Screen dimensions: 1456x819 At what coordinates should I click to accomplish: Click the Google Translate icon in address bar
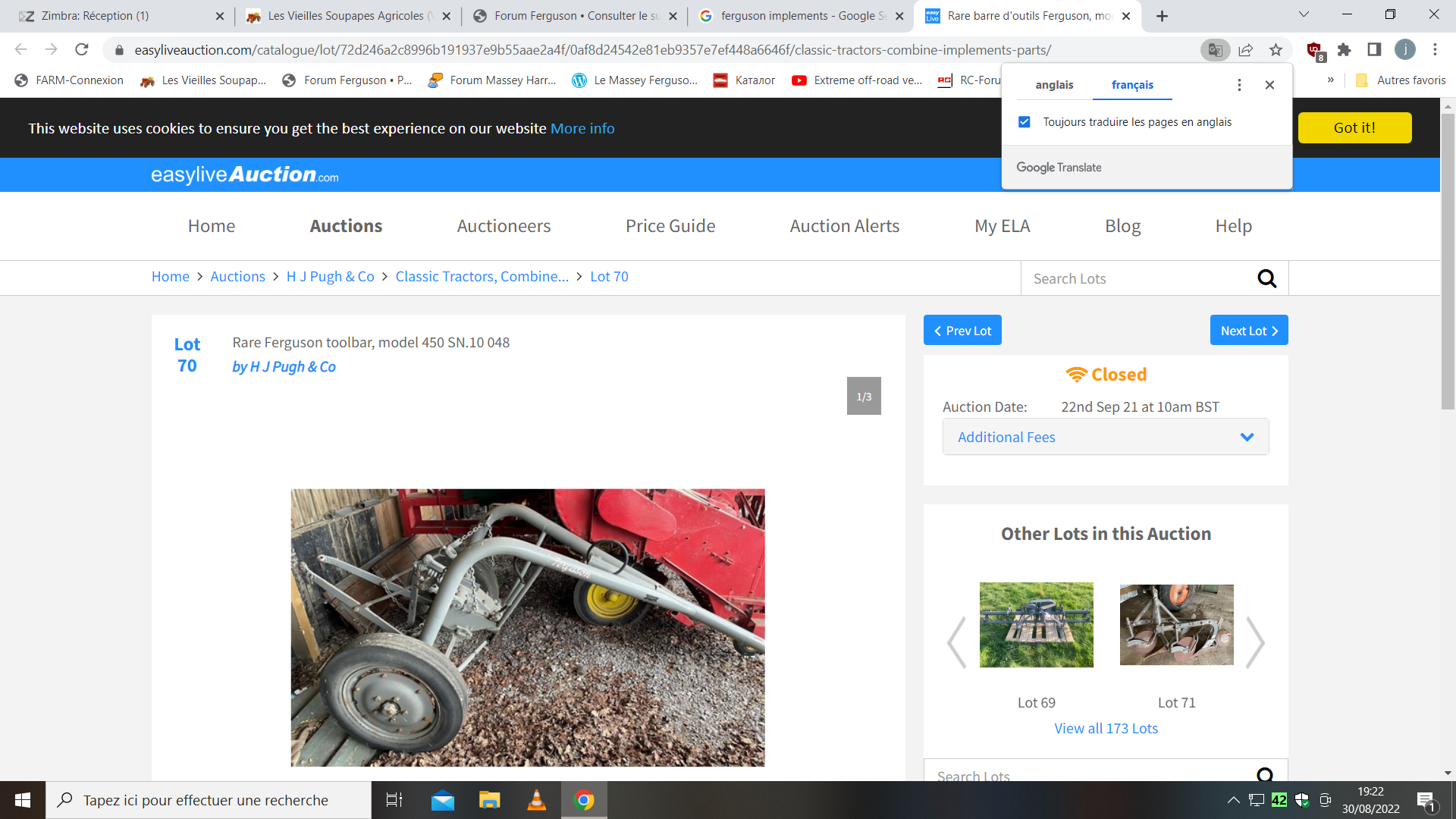pyautogui.click(x=1215, y=50)
